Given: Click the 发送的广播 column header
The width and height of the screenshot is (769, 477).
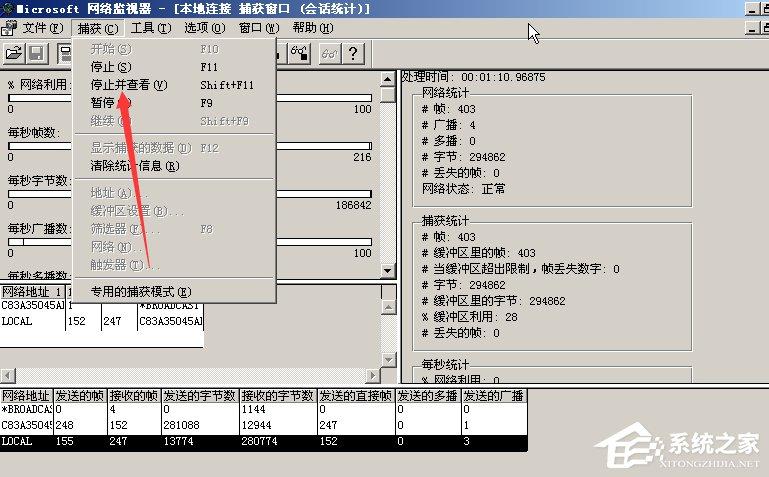Looking at the screenshot, I should [x=494, y=396].
